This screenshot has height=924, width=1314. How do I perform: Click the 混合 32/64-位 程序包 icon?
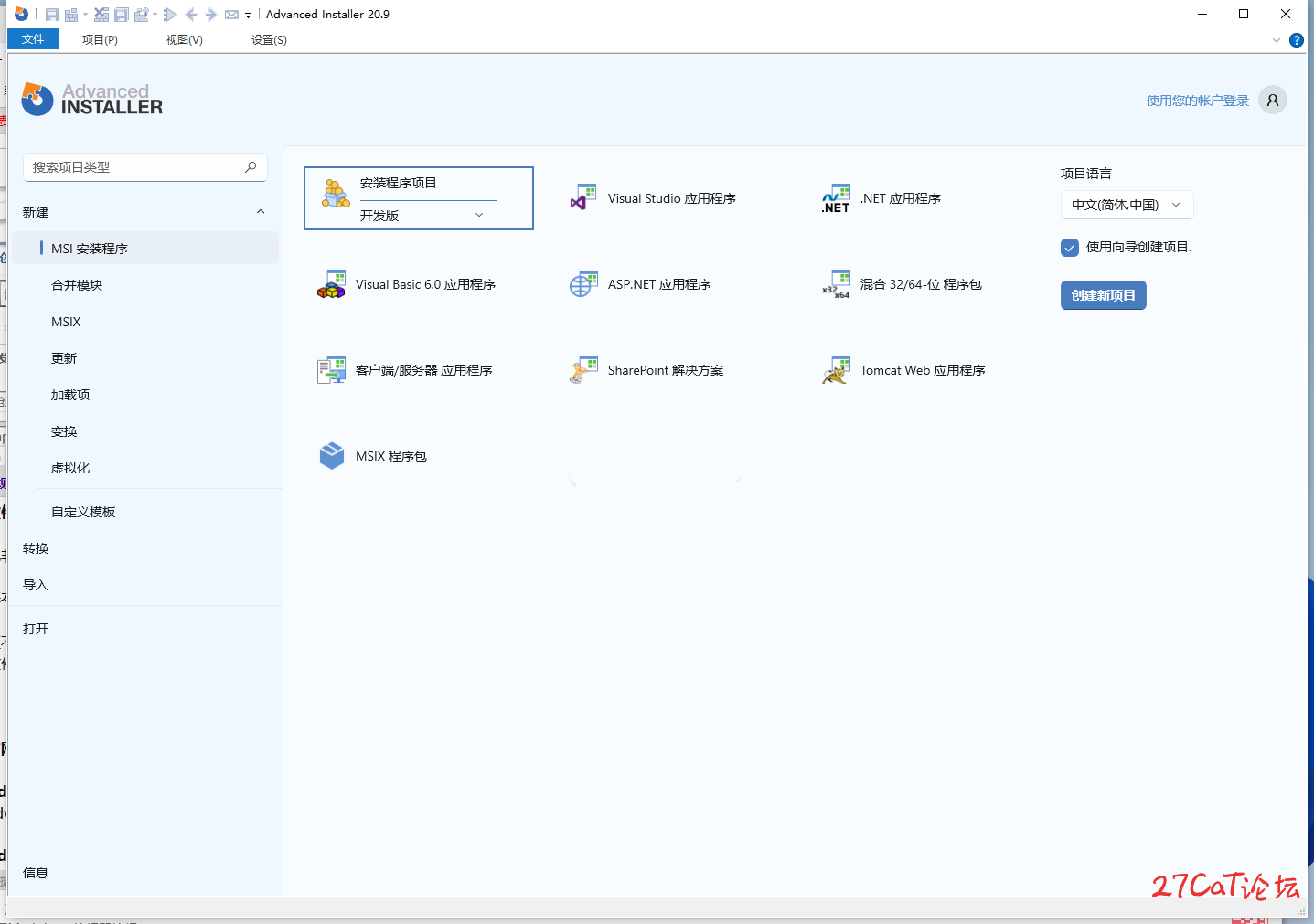836,284
